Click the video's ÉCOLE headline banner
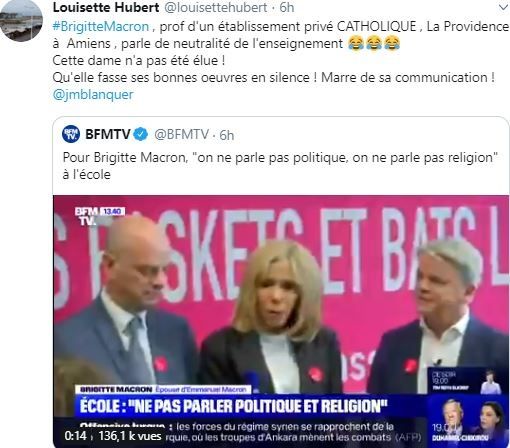510x448 pixels. [x=233, y=406]
